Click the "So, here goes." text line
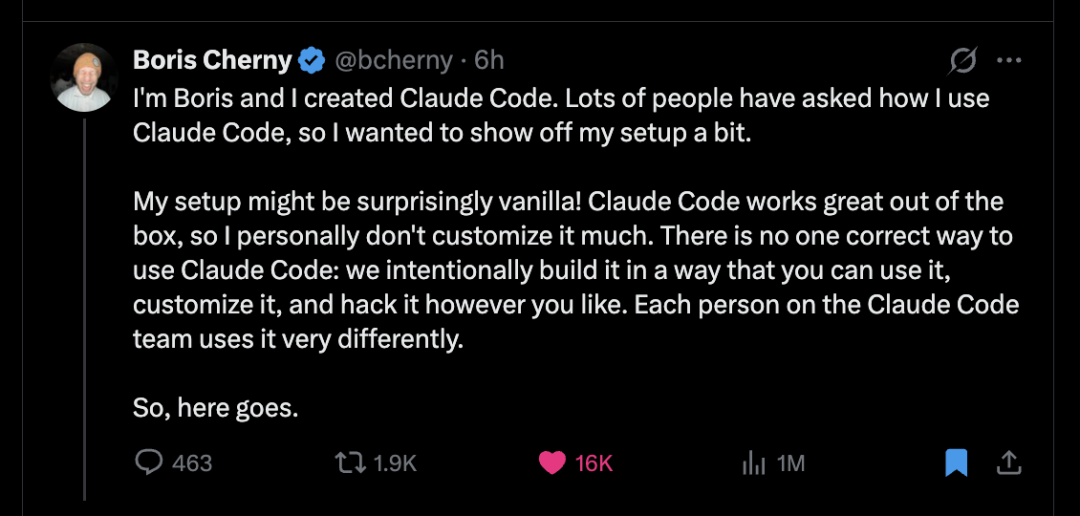1080x516 pixels. tap(216, 408)
